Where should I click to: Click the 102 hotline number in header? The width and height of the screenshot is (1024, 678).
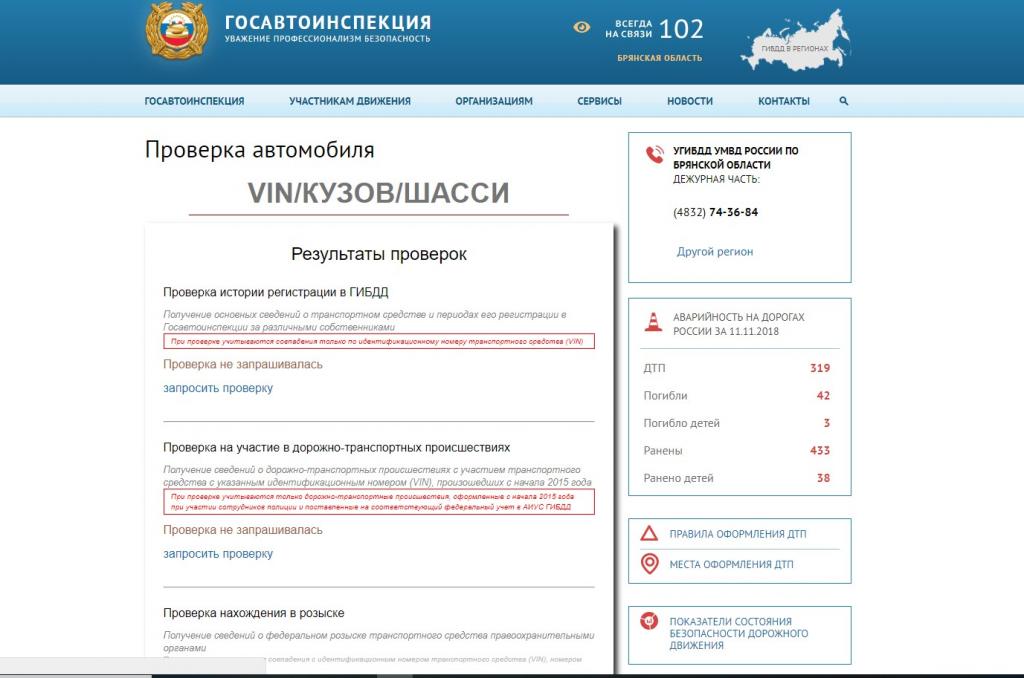tap(681, 29)
